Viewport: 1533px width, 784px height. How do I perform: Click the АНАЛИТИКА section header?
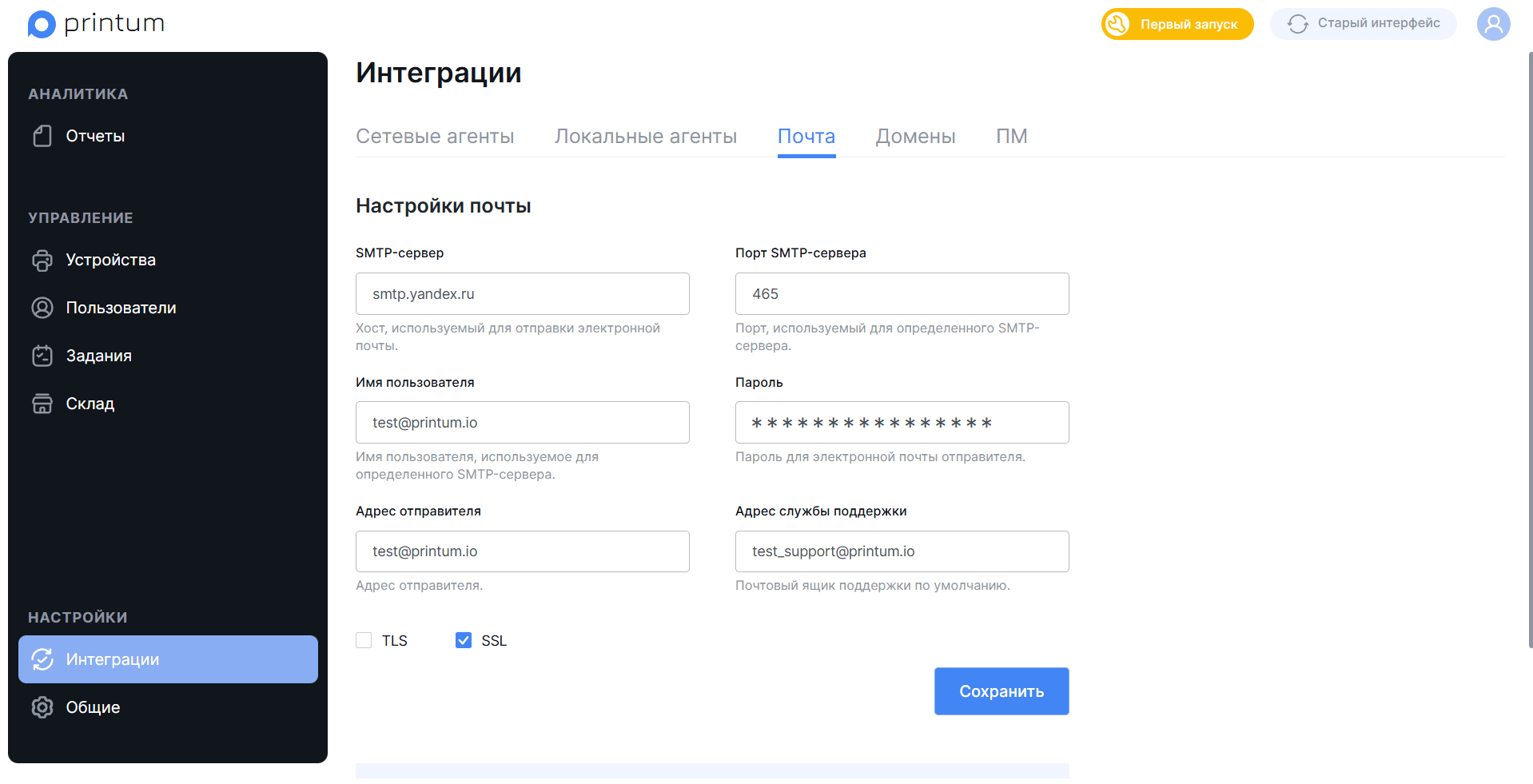pos(78,94)
